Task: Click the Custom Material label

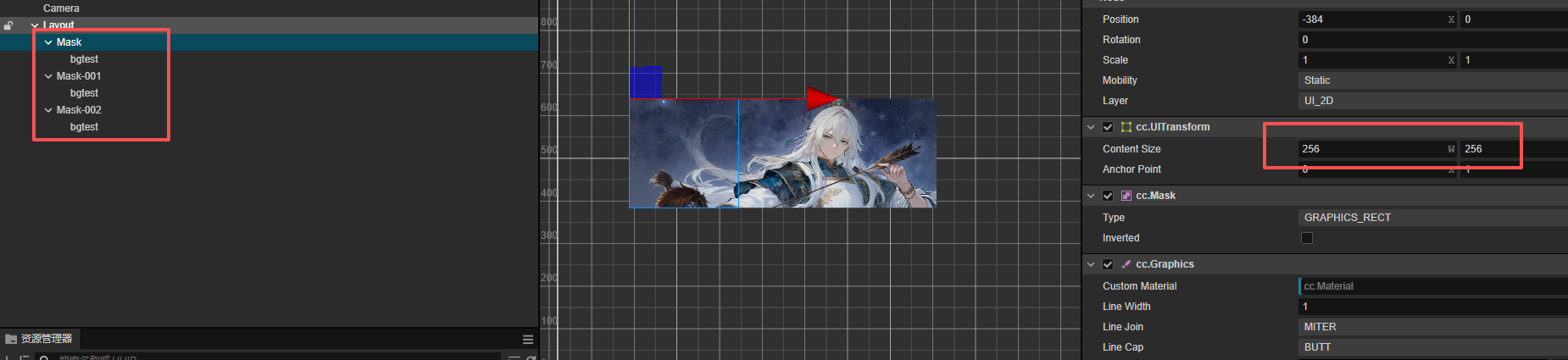Action: pyautogui.click(x=1139, y=286)
